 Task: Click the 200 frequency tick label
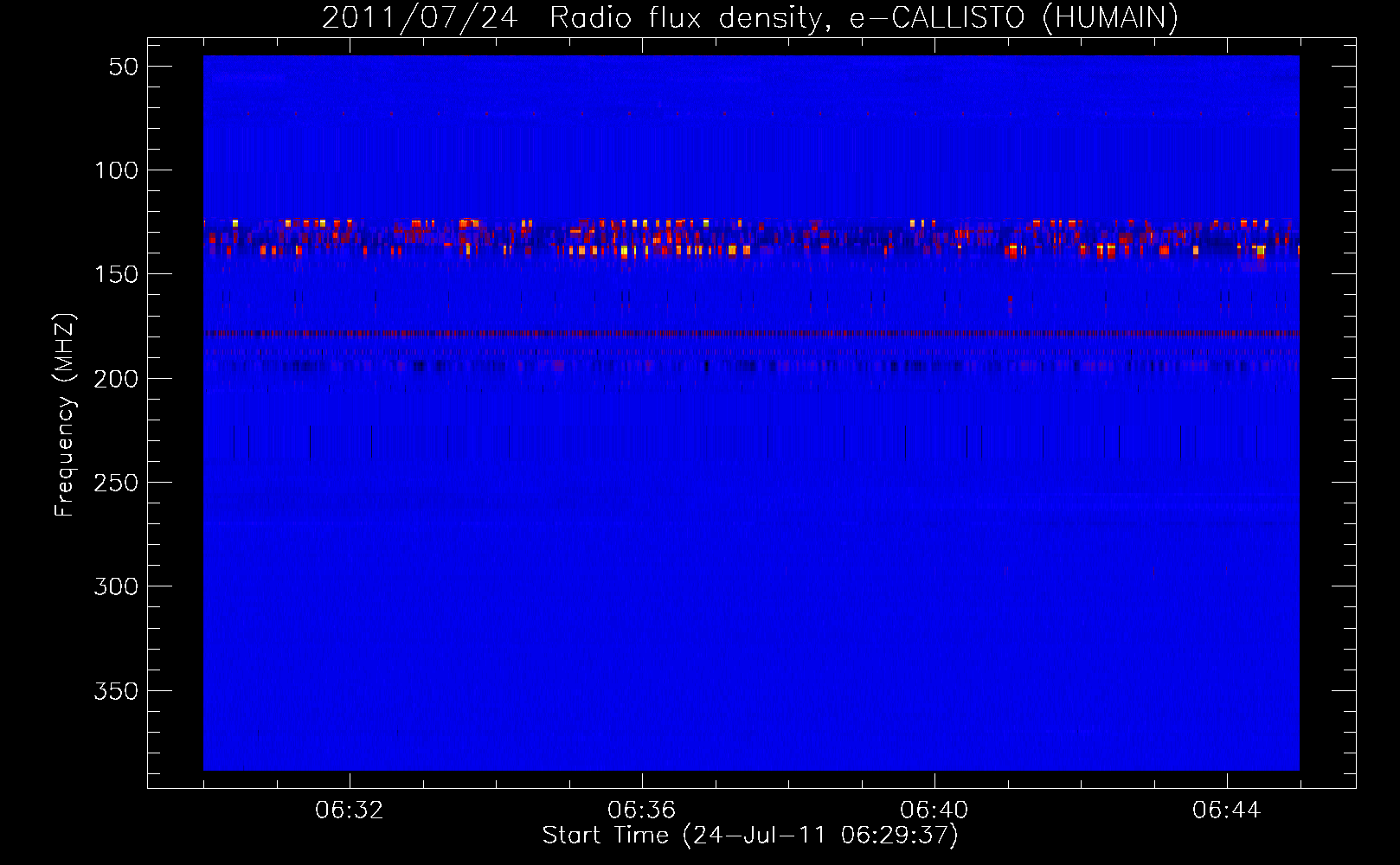pyautogui.click(x=117, y=379)
